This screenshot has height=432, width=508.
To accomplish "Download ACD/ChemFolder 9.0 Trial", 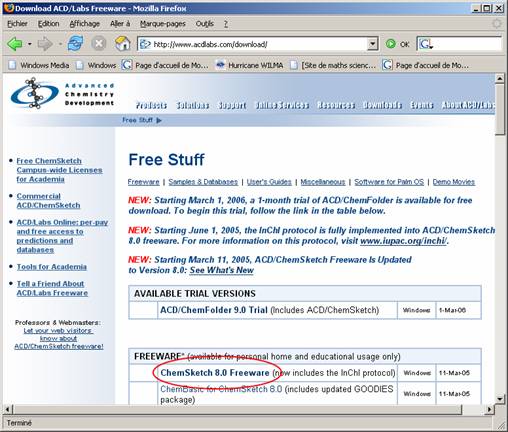I will [214, 310].
